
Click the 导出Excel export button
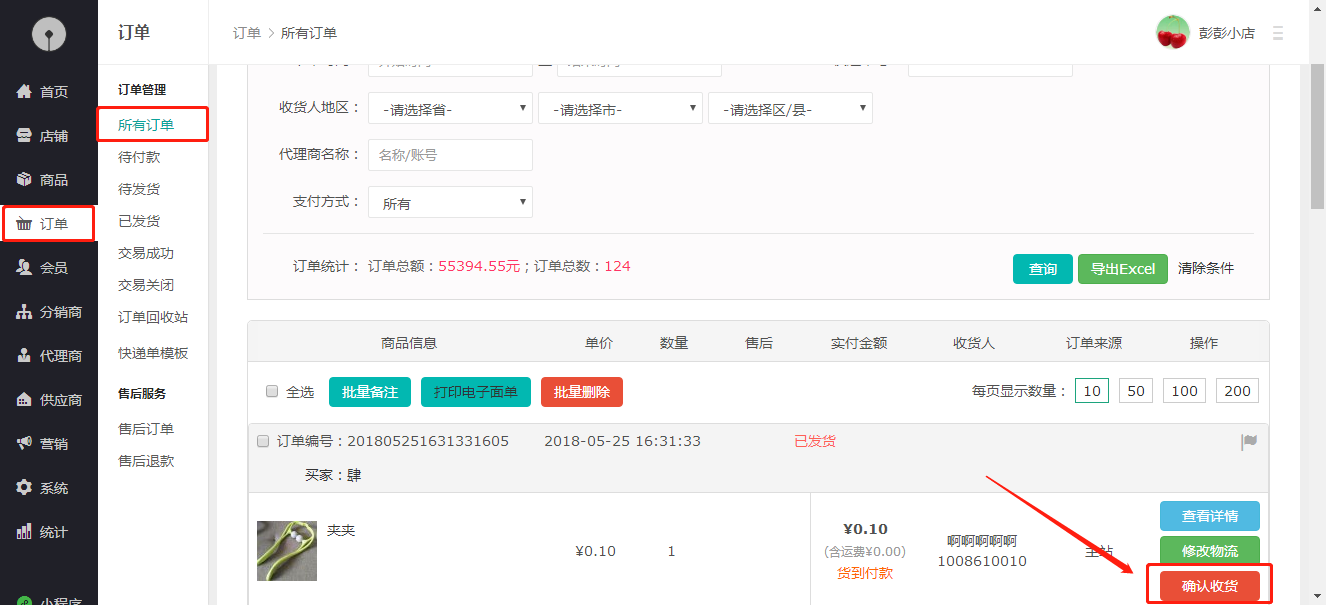[x=1122, y=268]
